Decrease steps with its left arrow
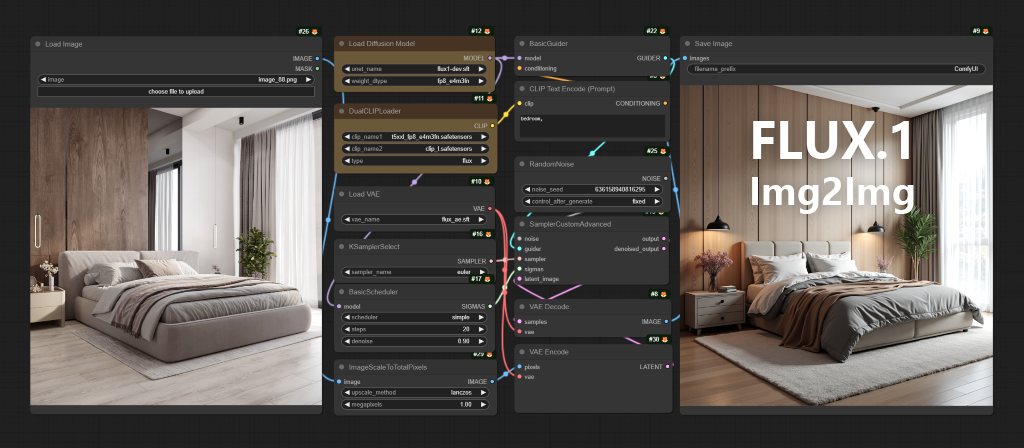This screenshot has width=1024, height=448. [x=346, y=329]
